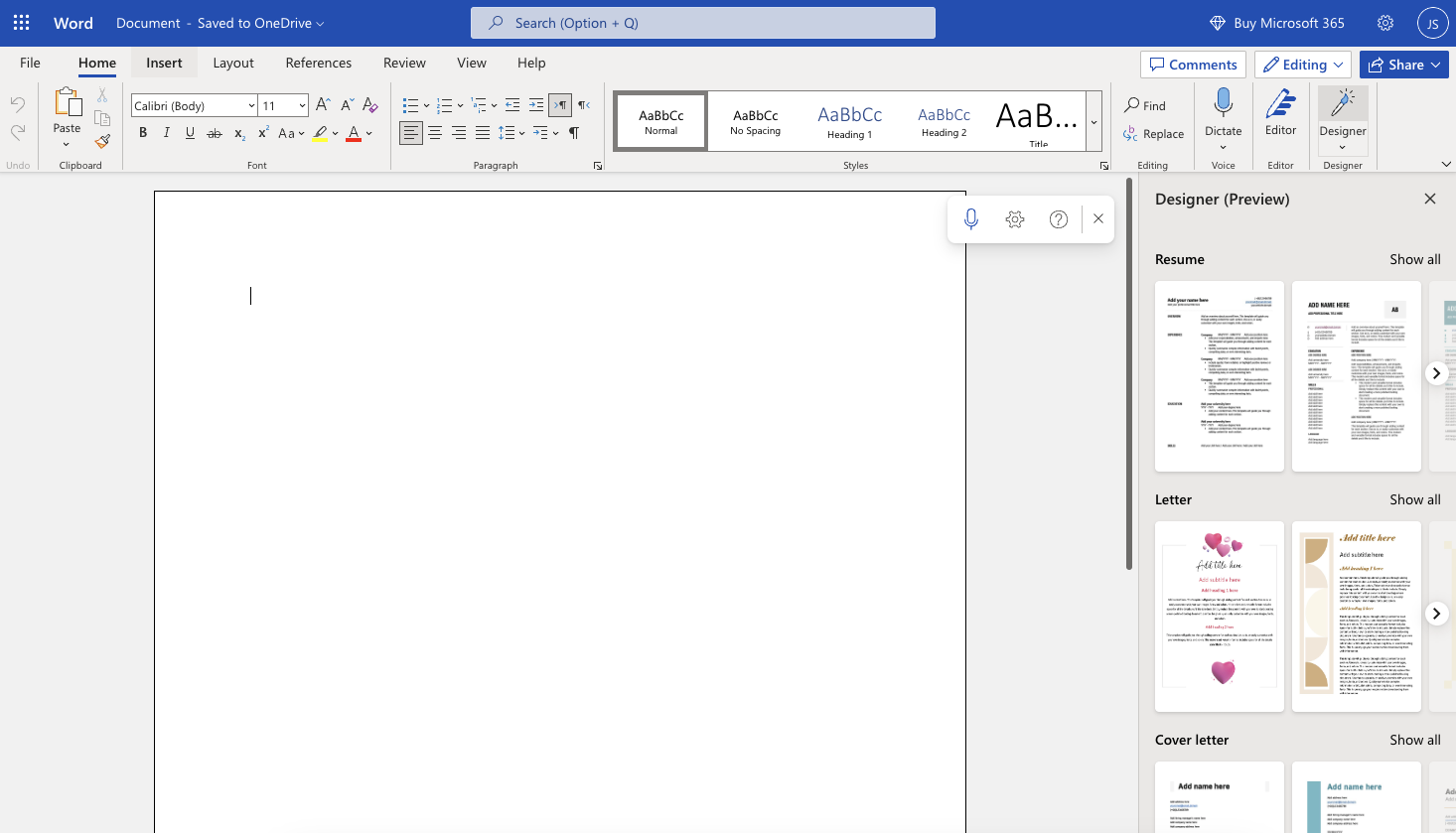Enable left-to-right text direction
The image size is (1456, 833).
(x=560, y=105)
